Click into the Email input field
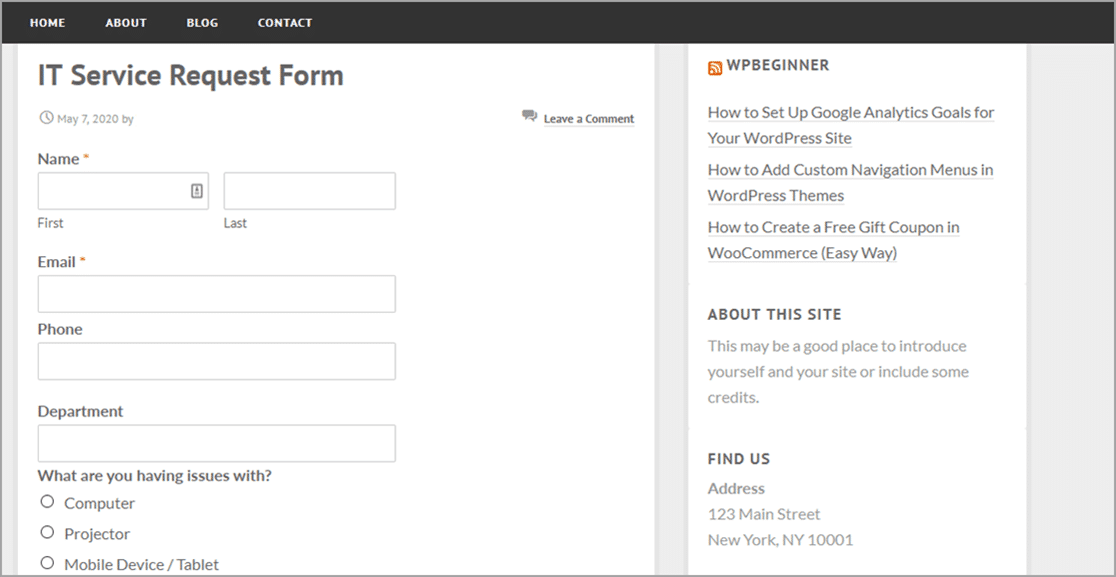 [216, 294]
